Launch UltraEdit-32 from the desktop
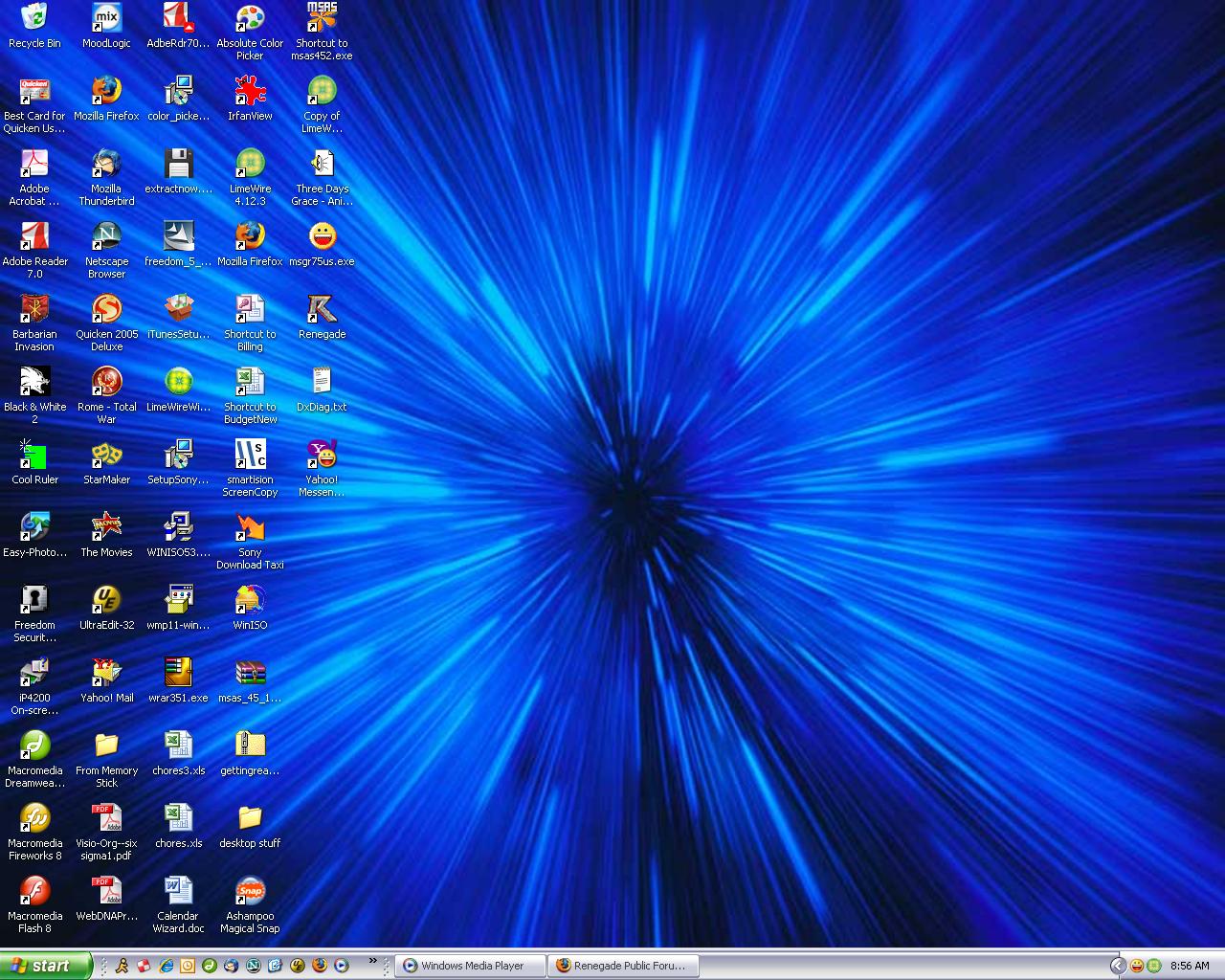 (x=106, y=601)
